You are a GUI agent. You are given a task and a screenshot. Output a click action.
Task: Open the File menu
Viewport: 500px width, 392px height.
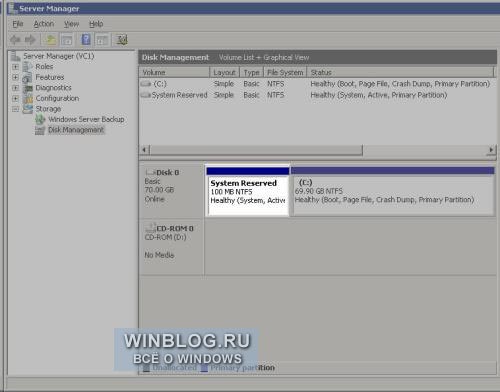point(18,24)
